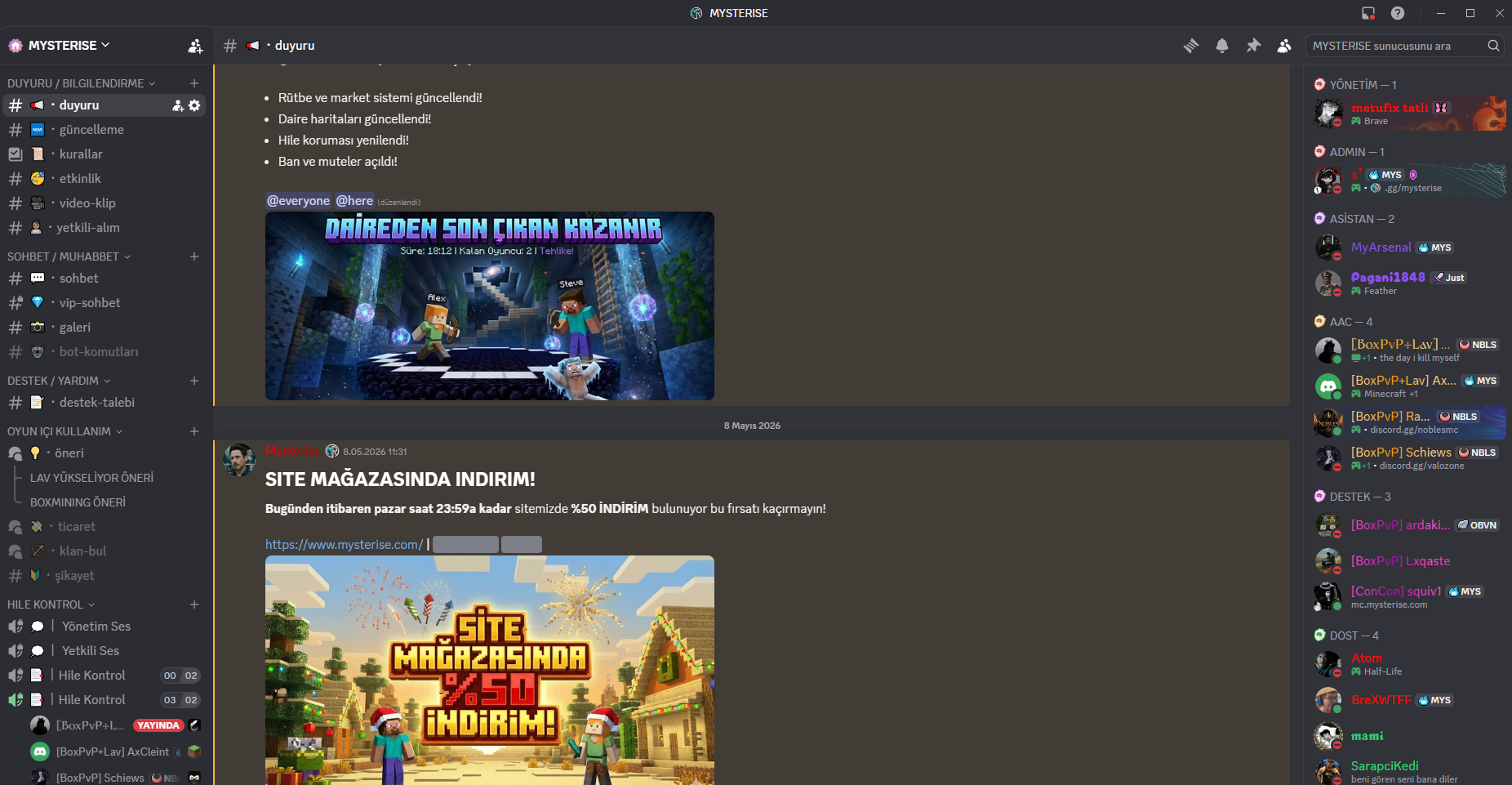
Task: Open BreXWTFF member profile
Action: pyautogui.click(x=1410, y=700)
